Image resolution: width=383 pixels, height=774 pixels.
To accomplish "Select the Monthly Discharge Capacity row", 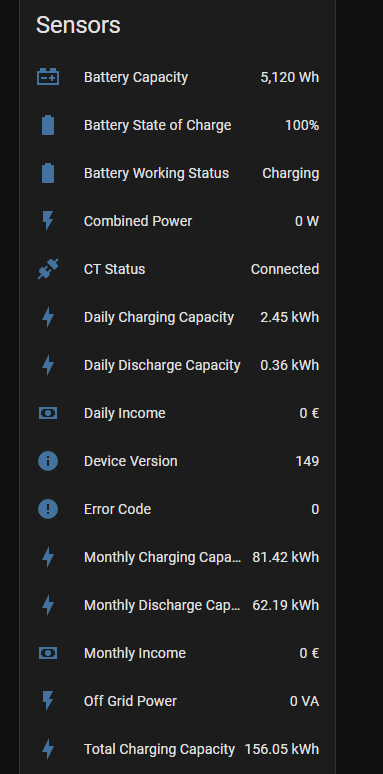I will [178, 605].
